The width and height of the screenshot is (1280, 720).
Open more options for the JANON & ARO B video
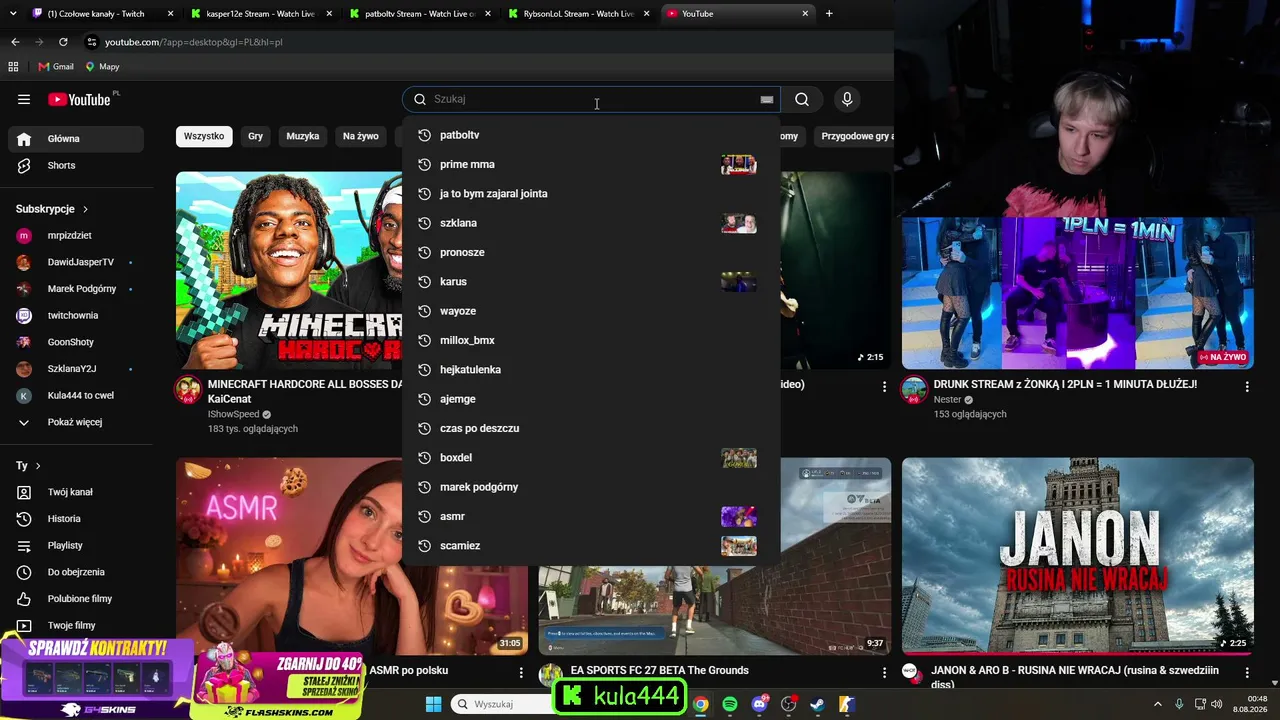pos(1247,672)
